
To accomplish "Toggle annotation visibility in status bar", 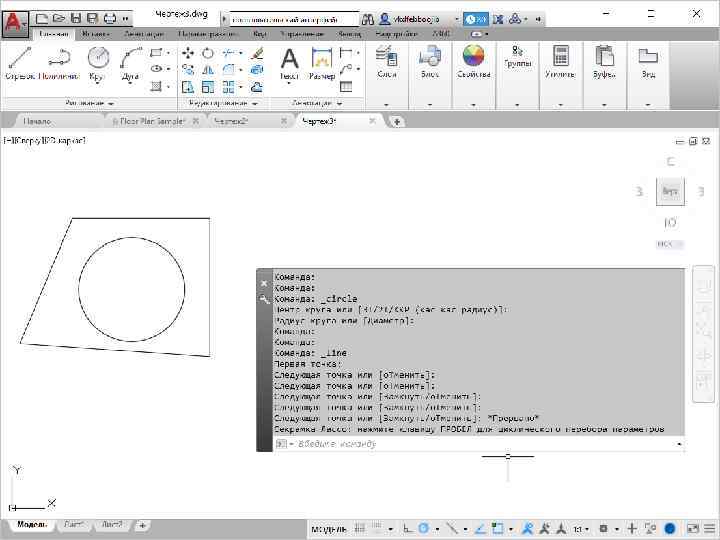I will (x=528, y=529).
